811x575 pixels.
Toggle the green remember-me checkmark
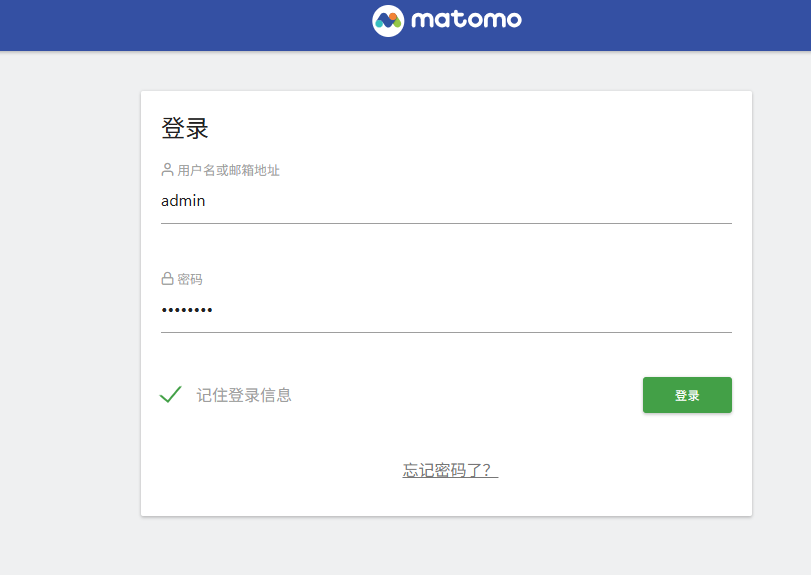[171, 395]
